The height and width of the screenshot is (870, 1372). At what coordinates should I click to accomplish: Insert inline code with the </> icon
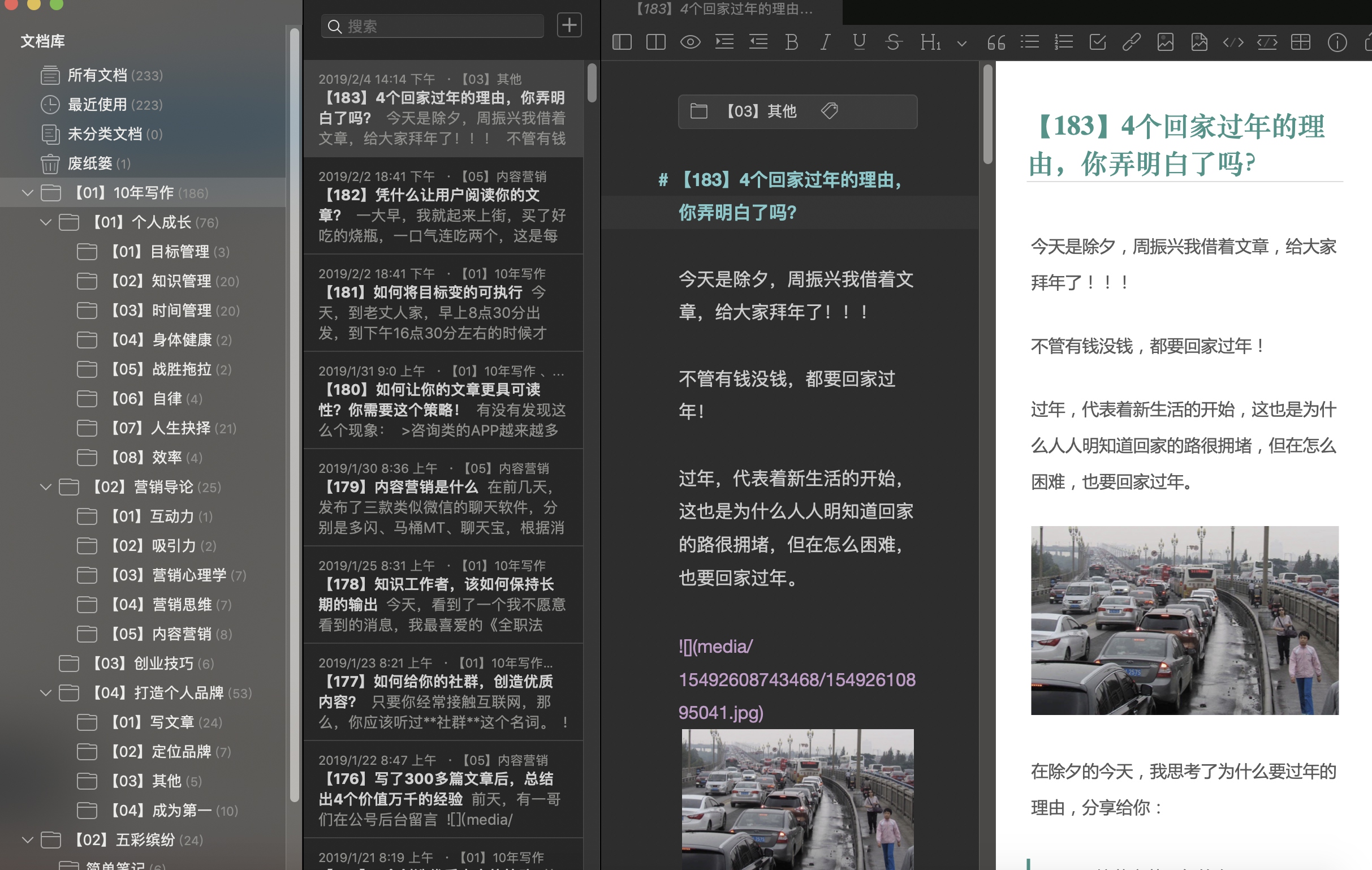[1233, 42]
